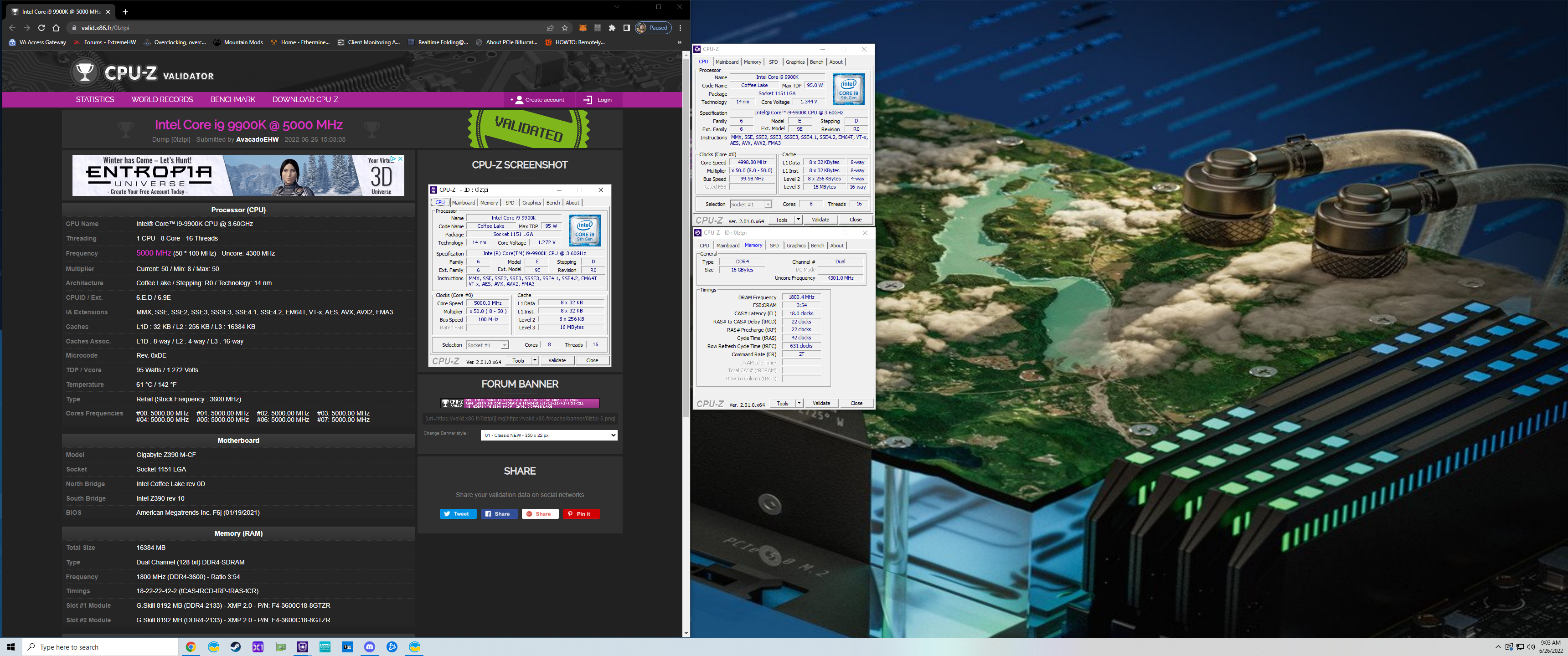Screen dimensions: 1568x656
Task: Click Intel Core i9 logo in CPU-Z
Action: point(849,89)
